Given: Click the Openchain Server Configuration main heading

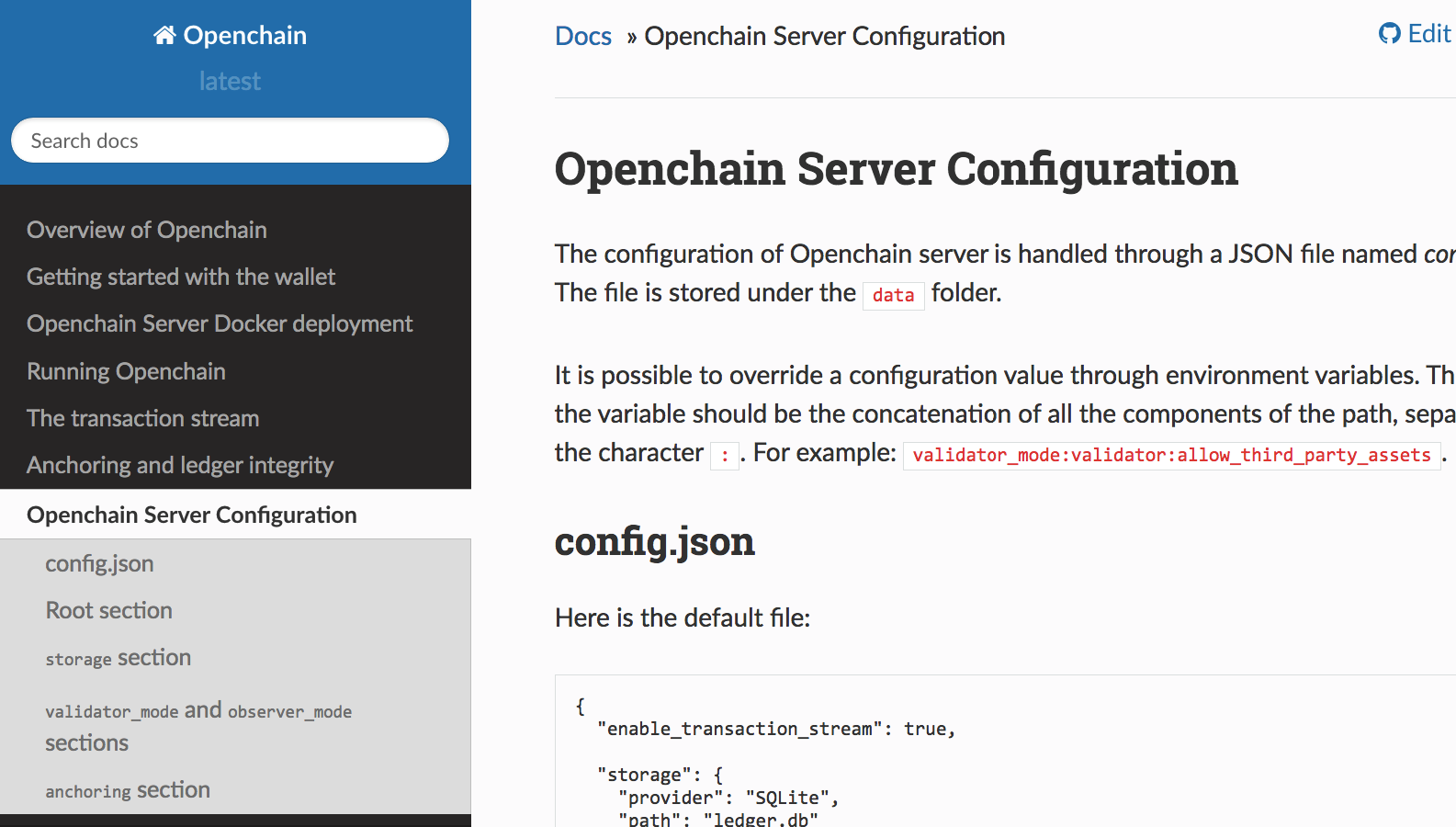Looking at the screenshot, I should (897, 169).
